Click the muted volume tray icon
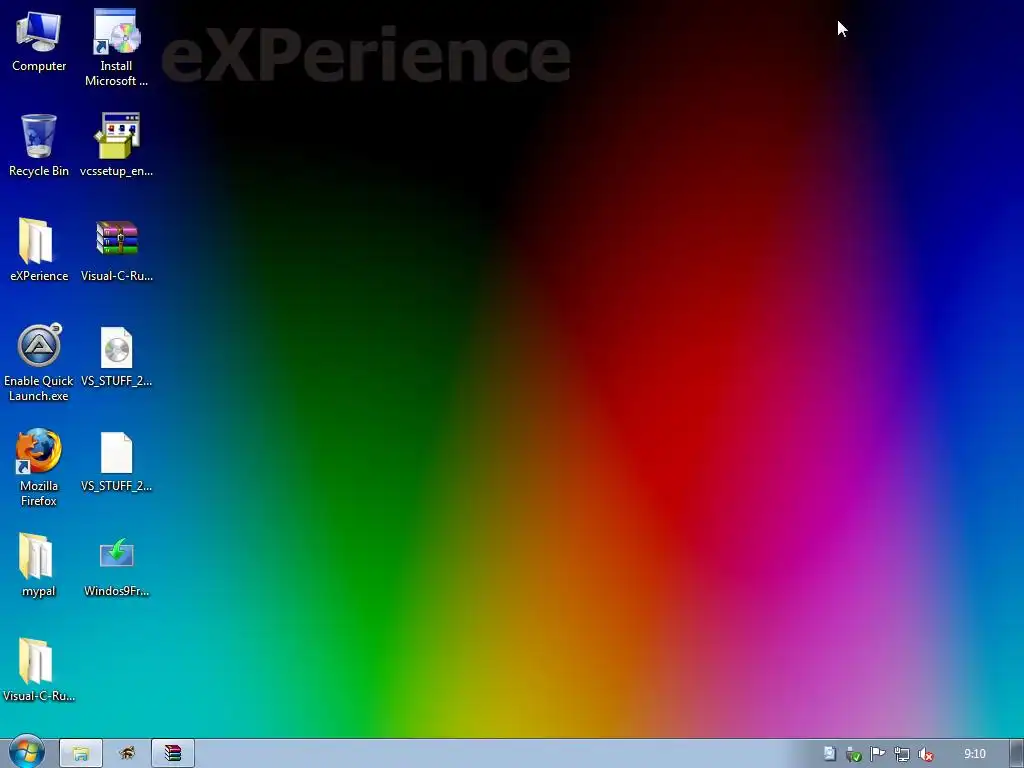This screenshot has height=768, width=1024. tap(925, 754)
